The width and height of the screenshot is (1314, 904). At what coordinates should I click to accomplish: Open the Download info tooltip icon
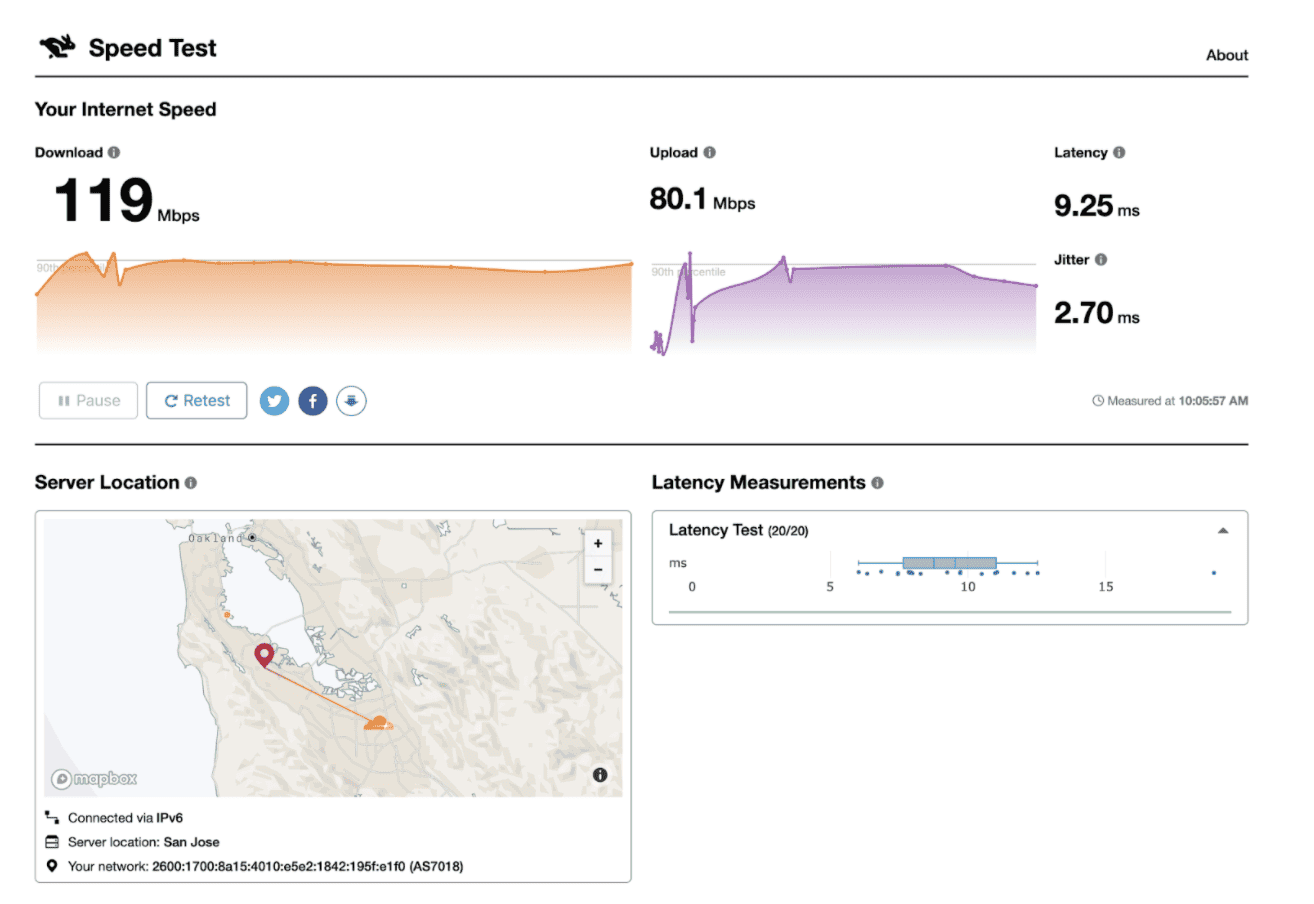click(x=114, y=153)
